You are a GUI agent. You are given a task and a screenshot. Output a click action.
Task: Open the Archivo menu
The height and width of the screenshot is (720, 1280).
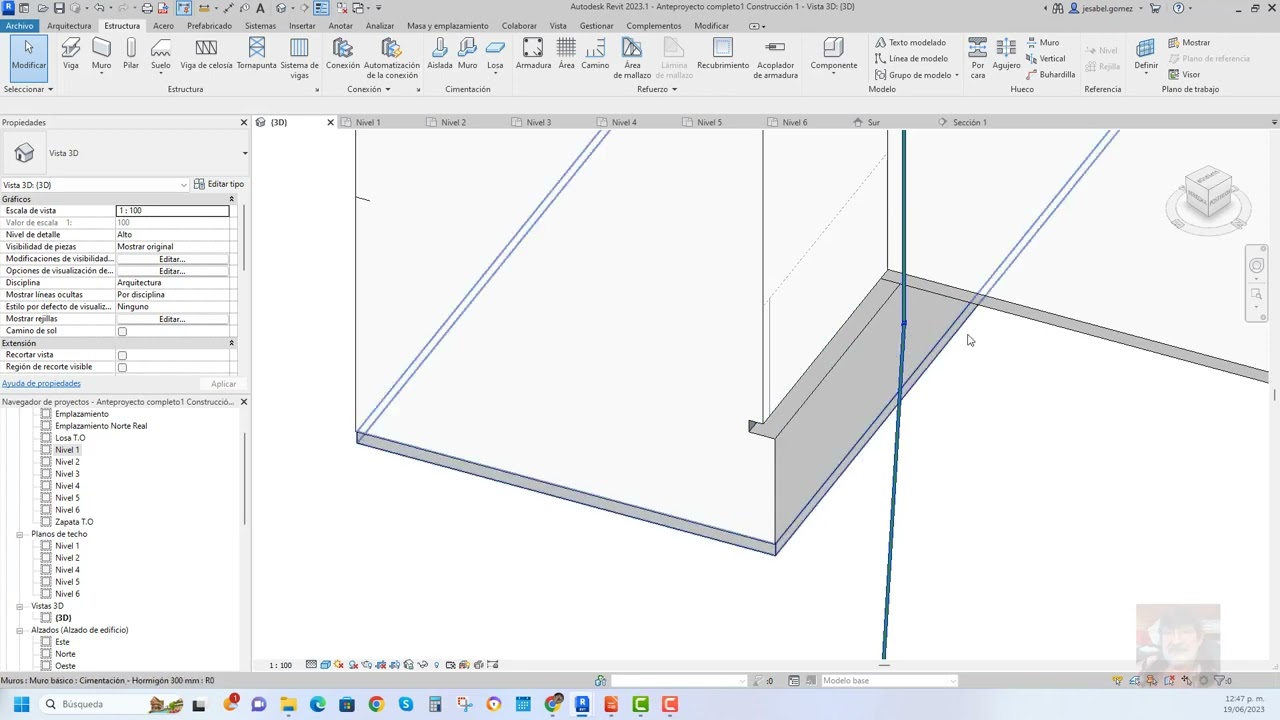click(x=19, y=26)
